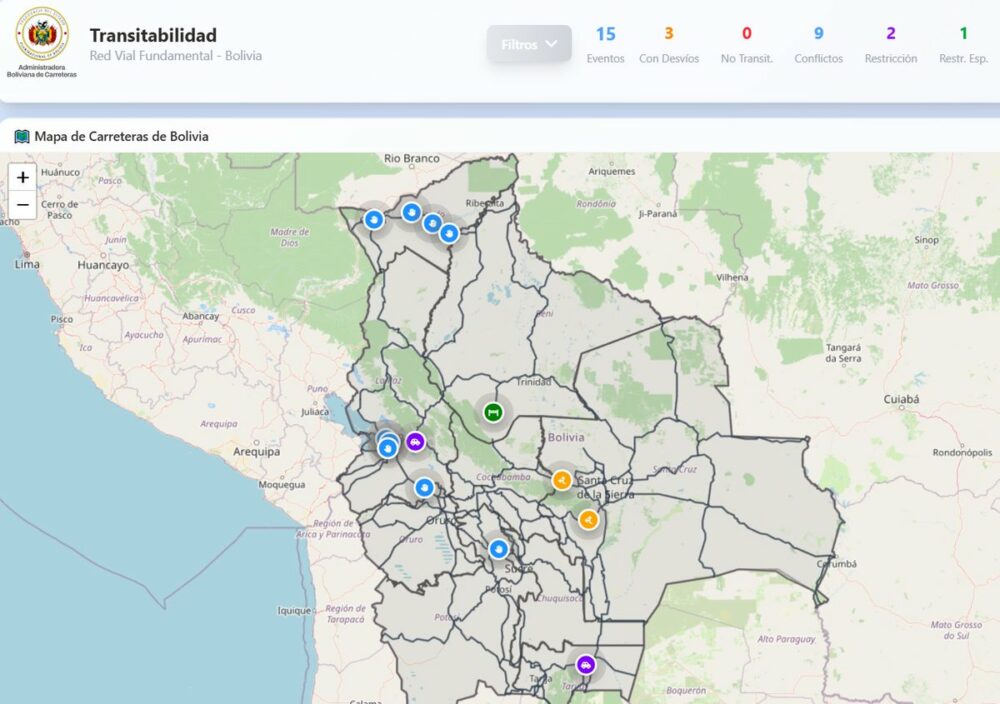Open the blue marker north of Oruro
The height and width of the screenshot is (704, 1000).
[x=425, y=488]
